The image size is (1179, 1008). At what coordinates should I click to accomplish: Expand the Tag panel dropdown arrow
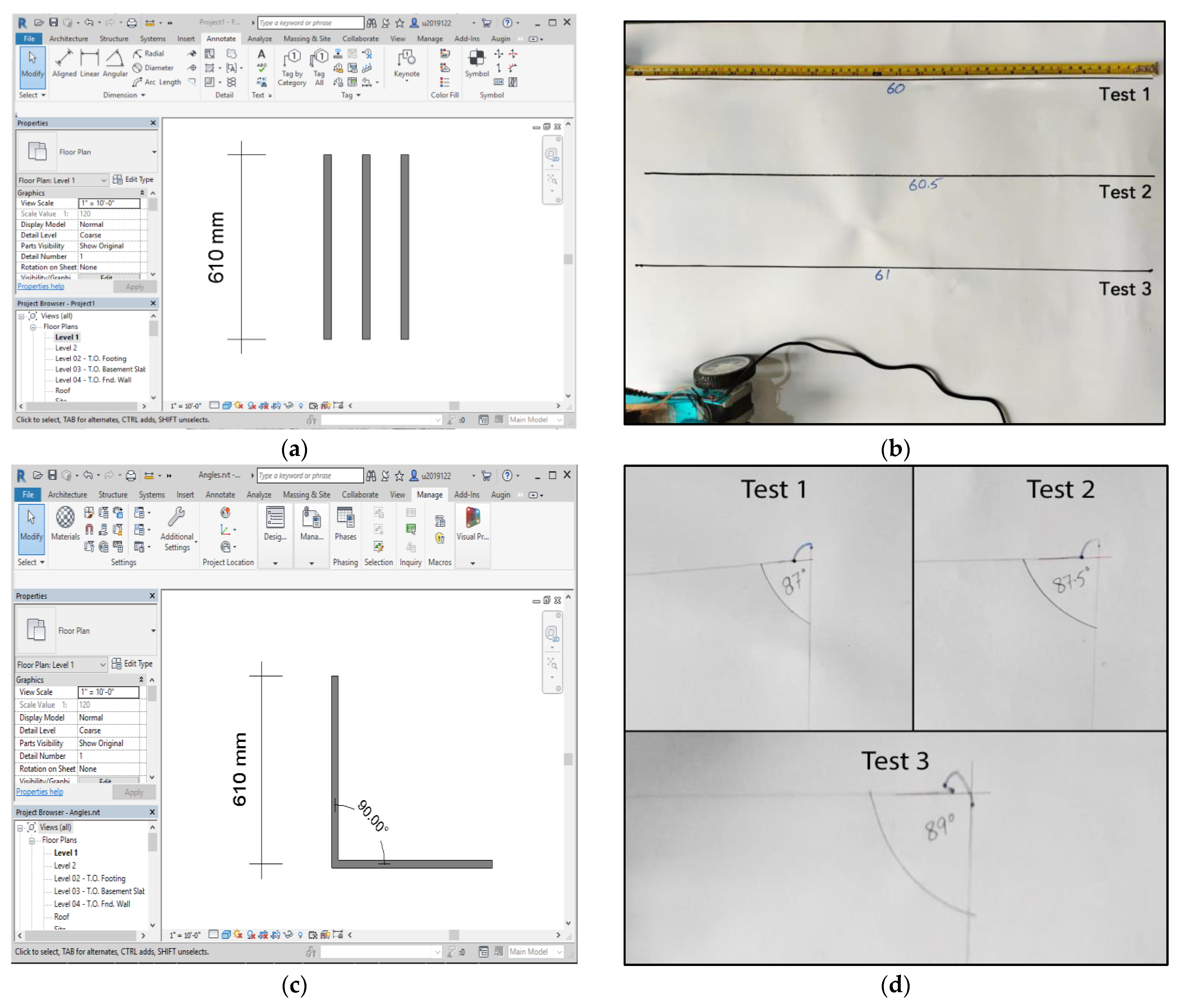coord(359,95)
